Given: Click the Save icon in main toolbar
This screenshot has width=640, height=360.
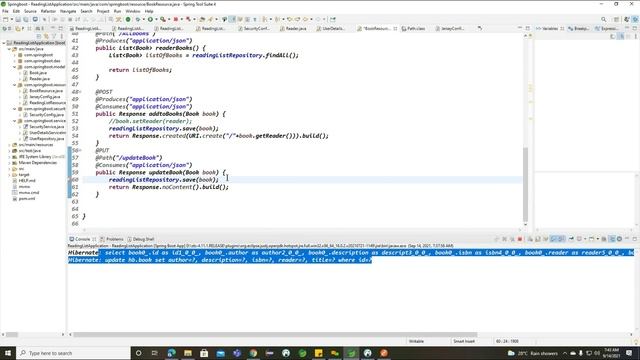Looking at the screenshot, I should pyautogui.click(x=18, y=19).
